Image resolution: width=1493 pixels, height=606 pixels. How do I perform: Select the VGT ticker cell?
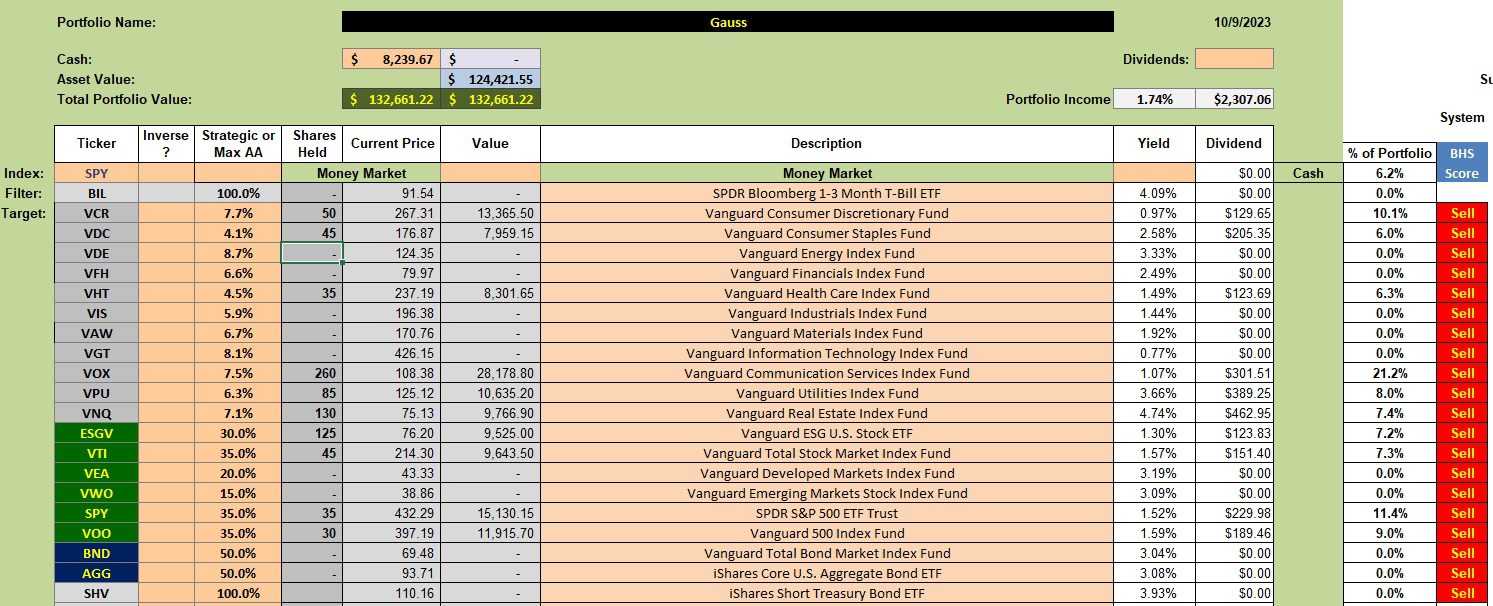(97, 353)
